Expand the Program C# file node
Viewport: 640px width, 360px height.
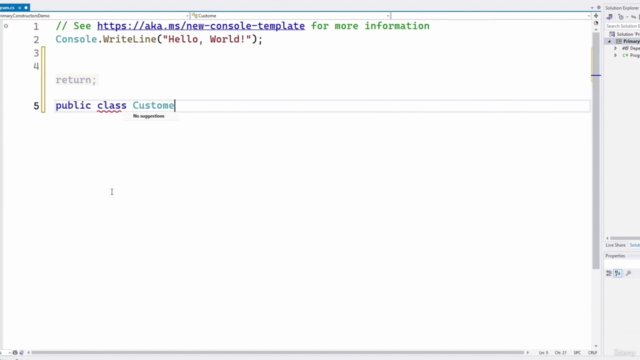coord(616,55)
